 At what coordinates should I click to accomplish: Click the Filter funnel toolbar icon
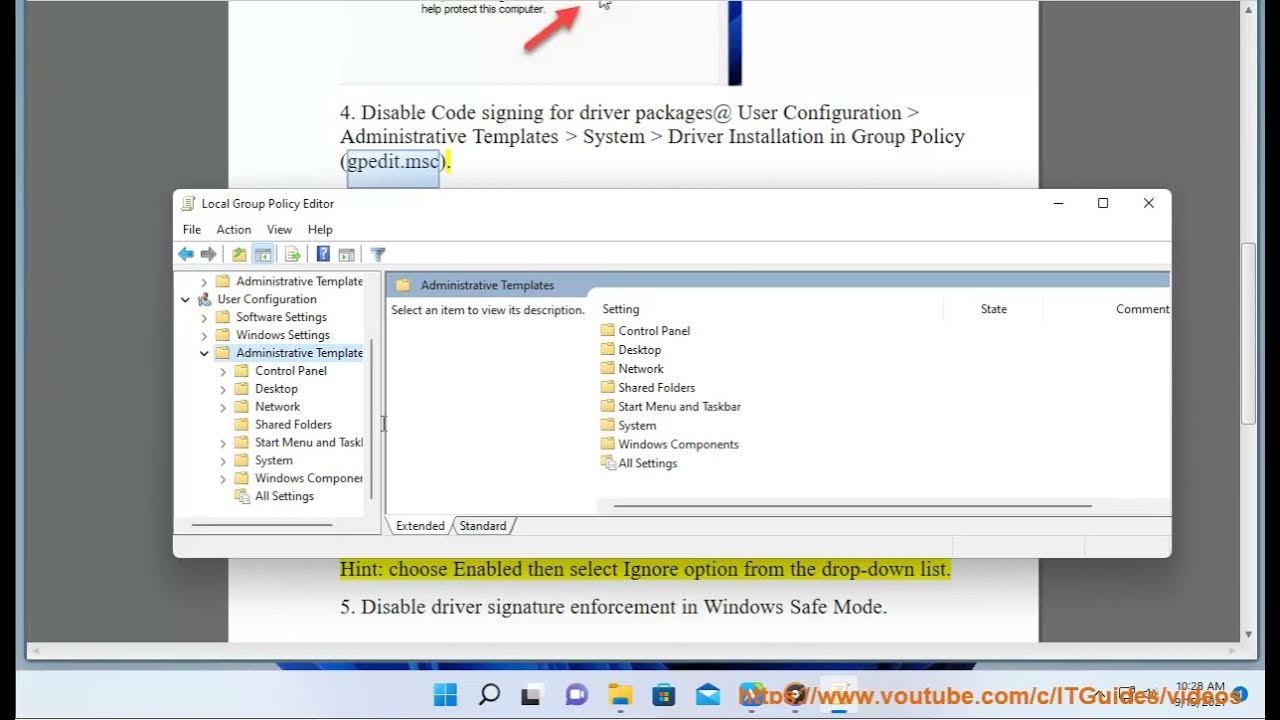click(378, 255)
